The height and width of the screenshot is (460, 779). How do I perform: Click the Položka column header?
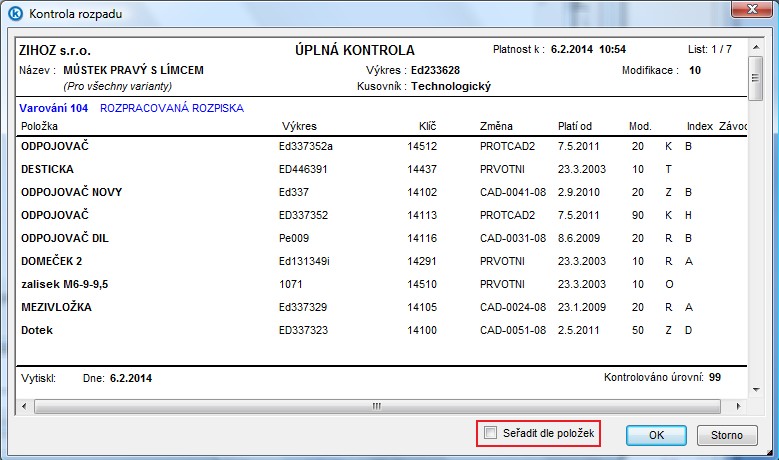coord(39,126)
